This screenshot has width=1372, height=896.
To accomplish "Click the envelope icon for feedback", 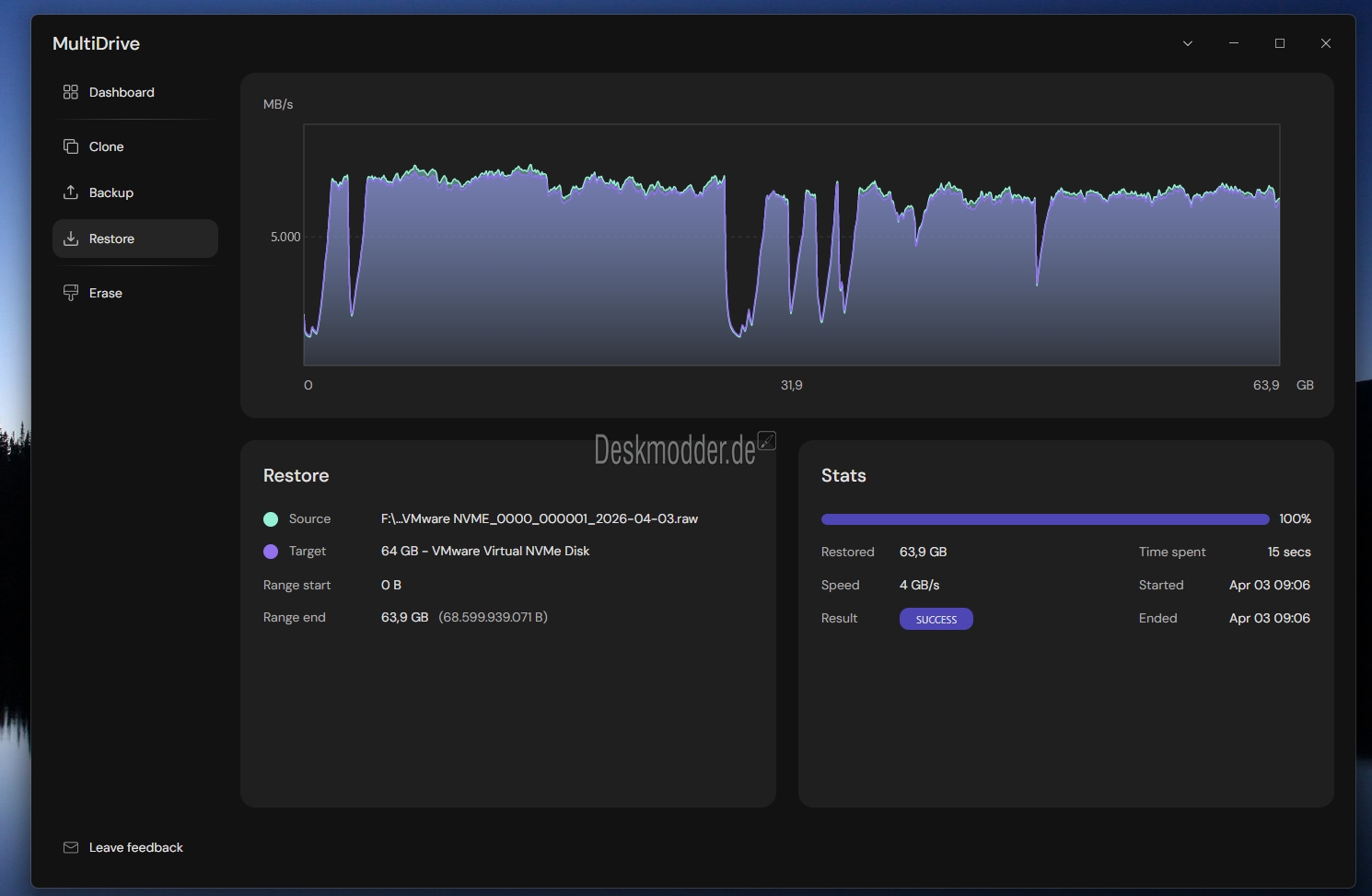I will (x=70, y=847).
